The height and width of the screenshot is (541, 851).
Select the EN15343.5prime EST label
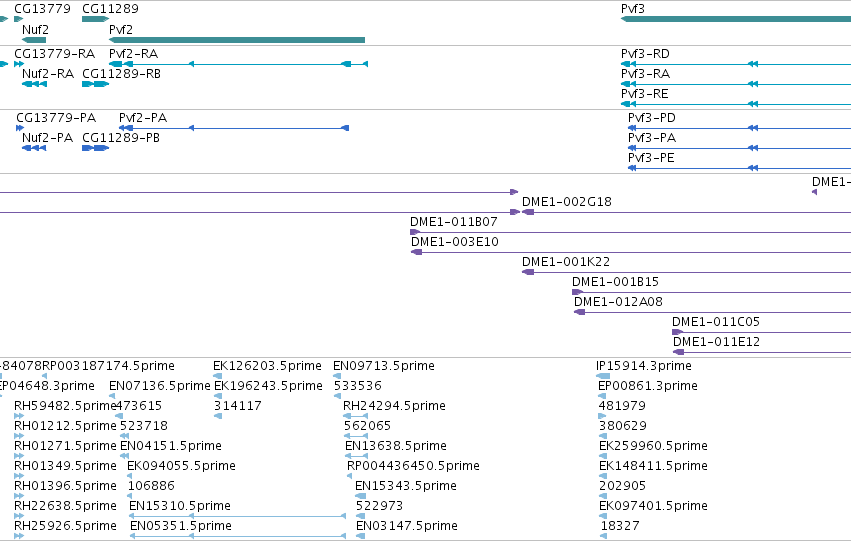point(406,487)
